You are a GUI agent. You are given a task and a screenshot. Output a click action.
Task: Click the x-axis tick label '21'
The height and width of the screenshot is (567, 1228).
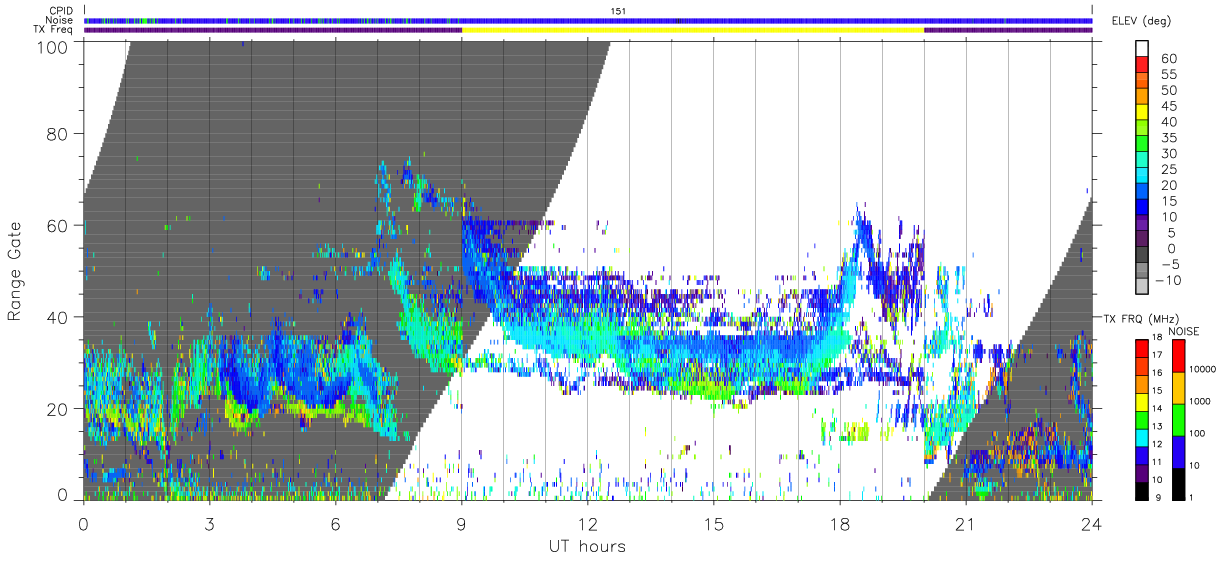coord(966,524)
